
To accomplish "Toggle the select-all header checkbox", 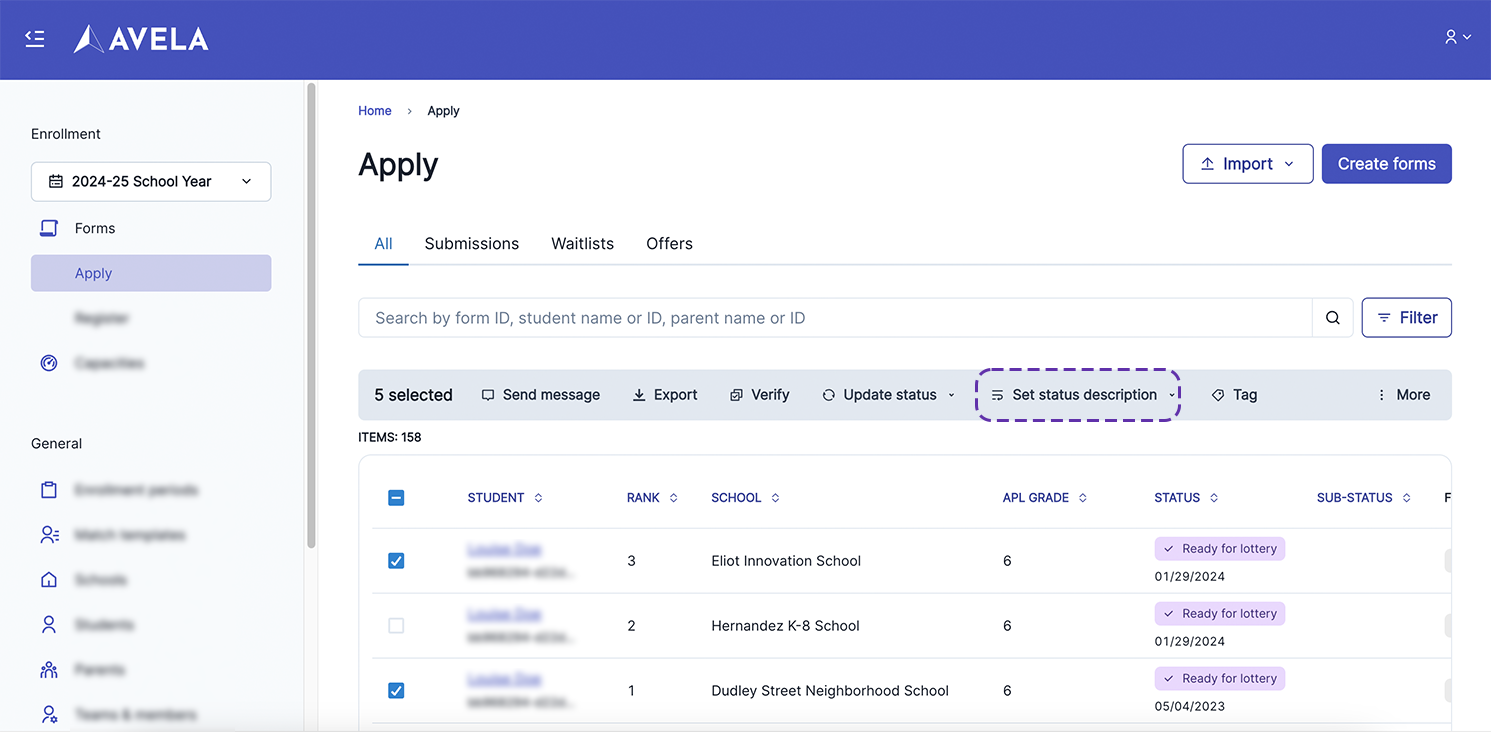I will [x=396, y=498].
